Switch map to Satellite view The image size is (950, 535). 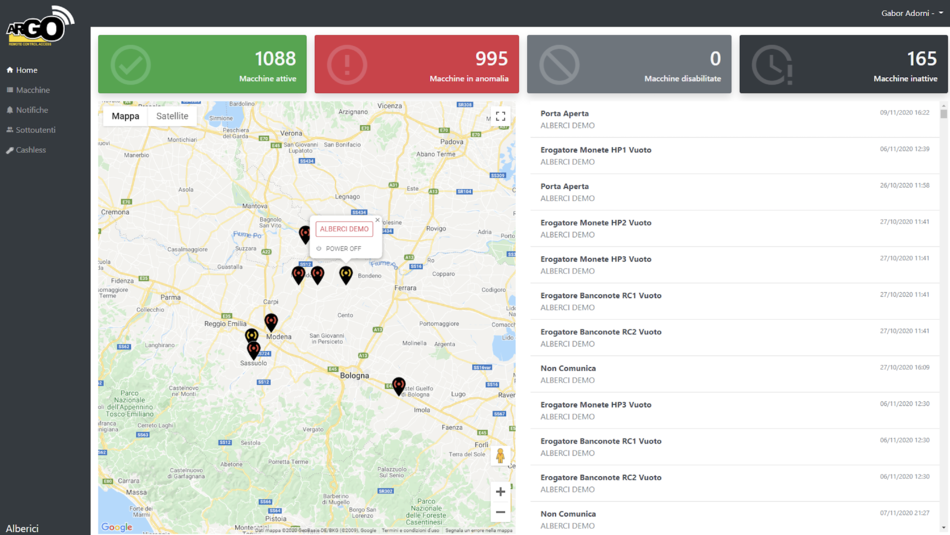(172, 116)
